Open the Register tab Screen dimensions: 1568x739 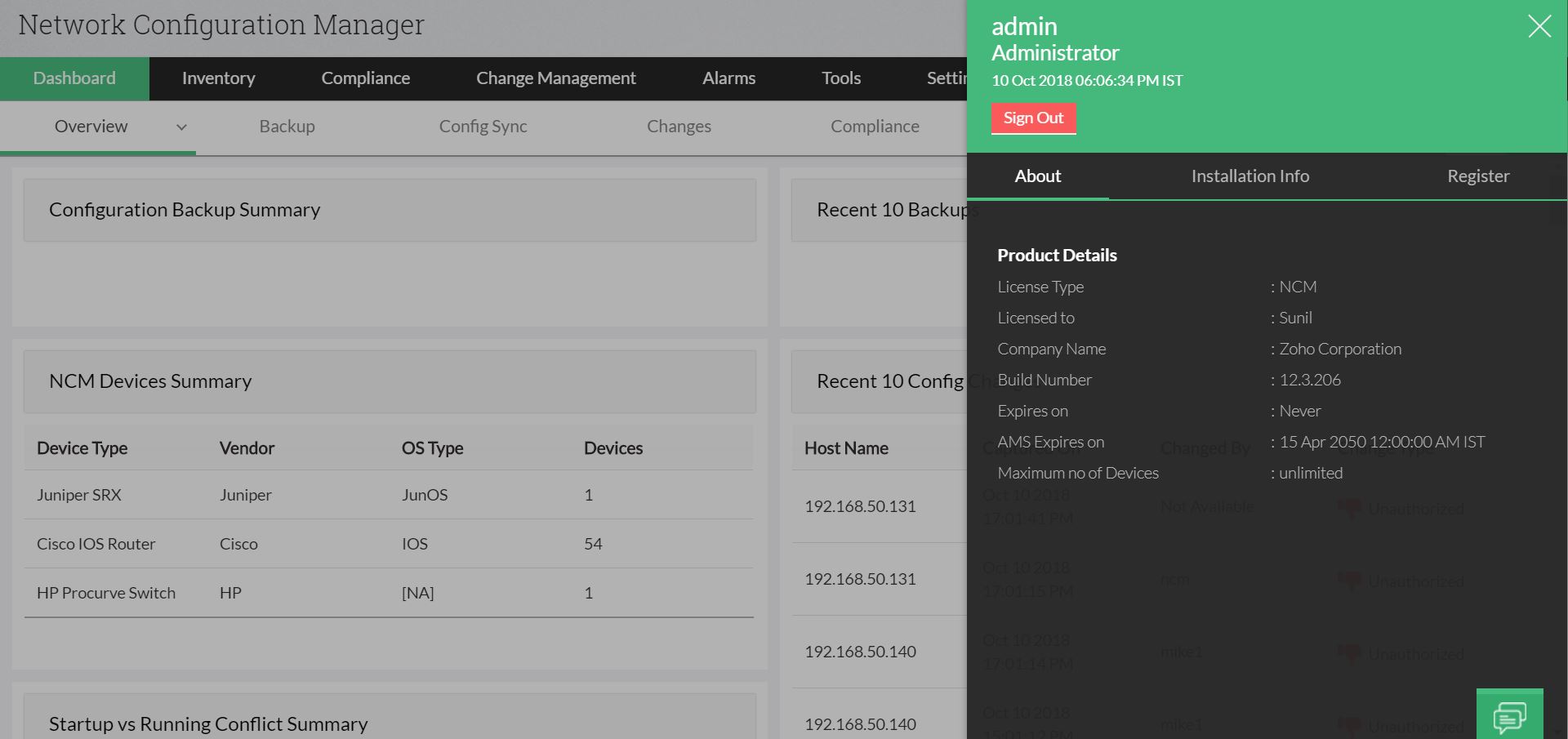click(1477, 176)
